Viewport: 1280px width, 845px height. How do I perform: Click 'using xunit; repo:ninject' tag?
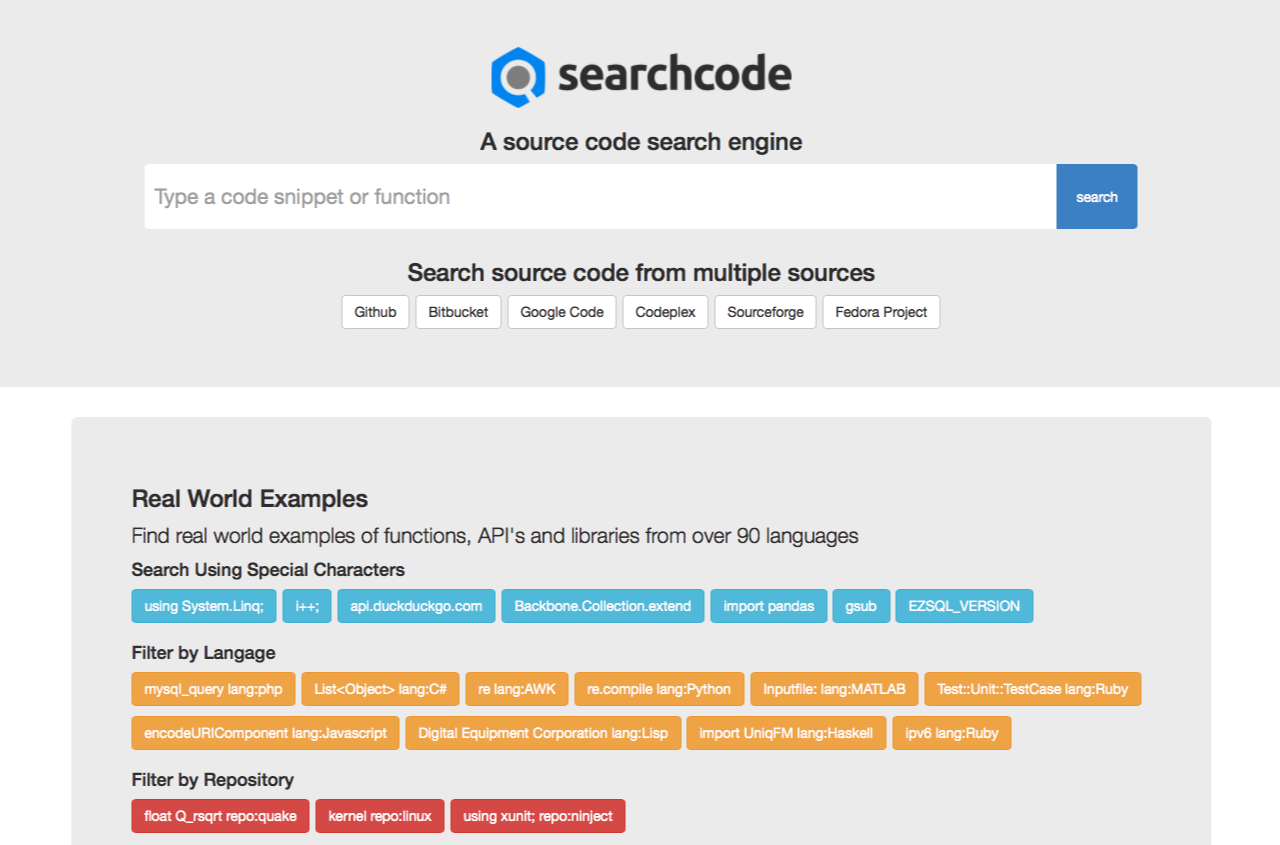[538, 816]
